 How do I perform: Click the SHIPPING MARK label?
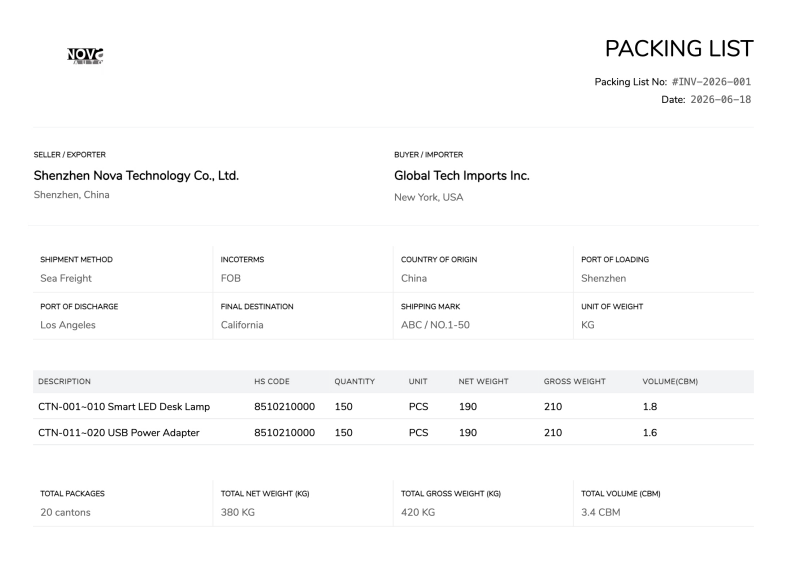click(430, 306)
